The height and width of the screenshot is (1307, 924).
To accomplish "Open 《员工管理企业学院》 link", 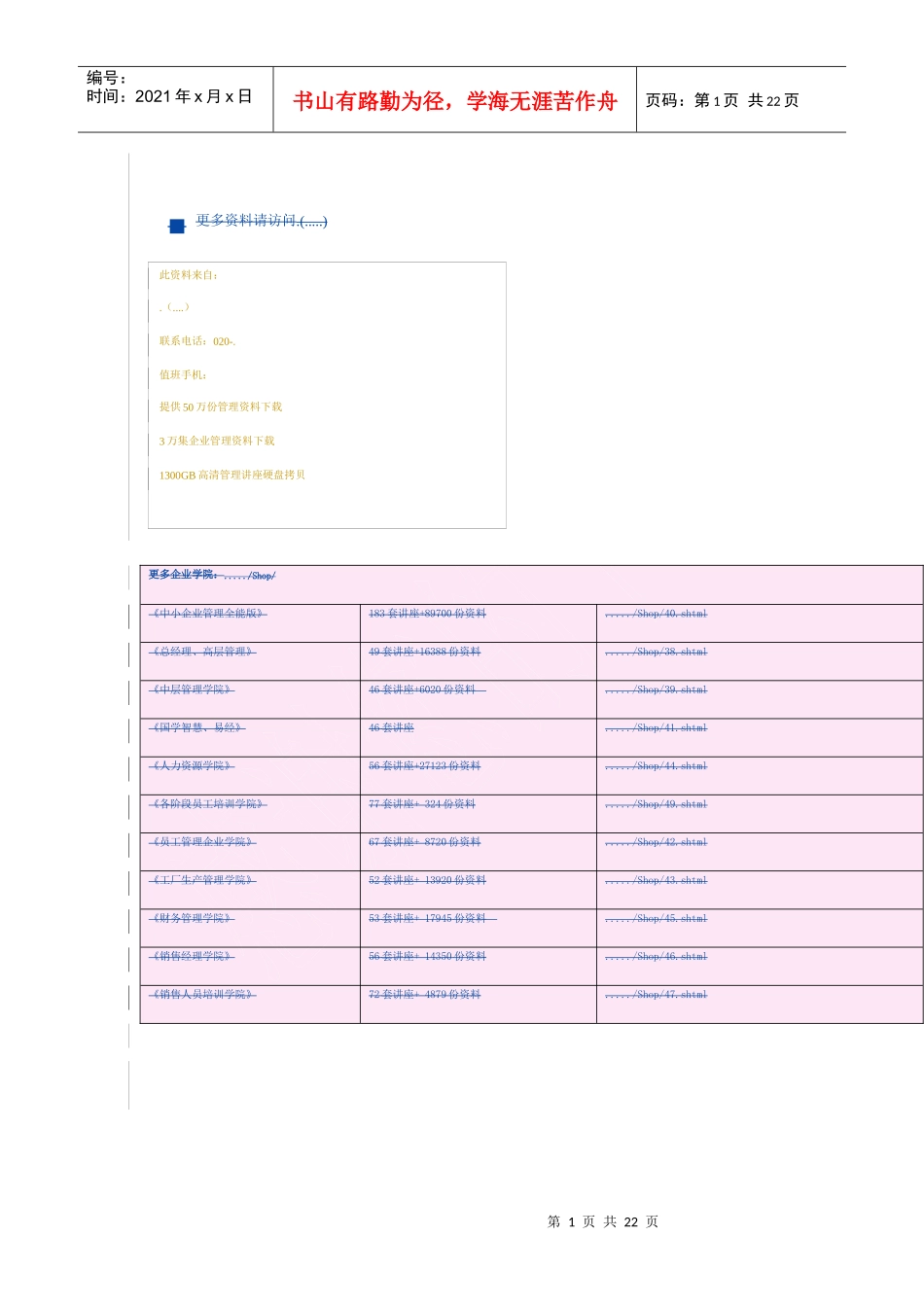I will pyautogui.click(x=203, y=842).
